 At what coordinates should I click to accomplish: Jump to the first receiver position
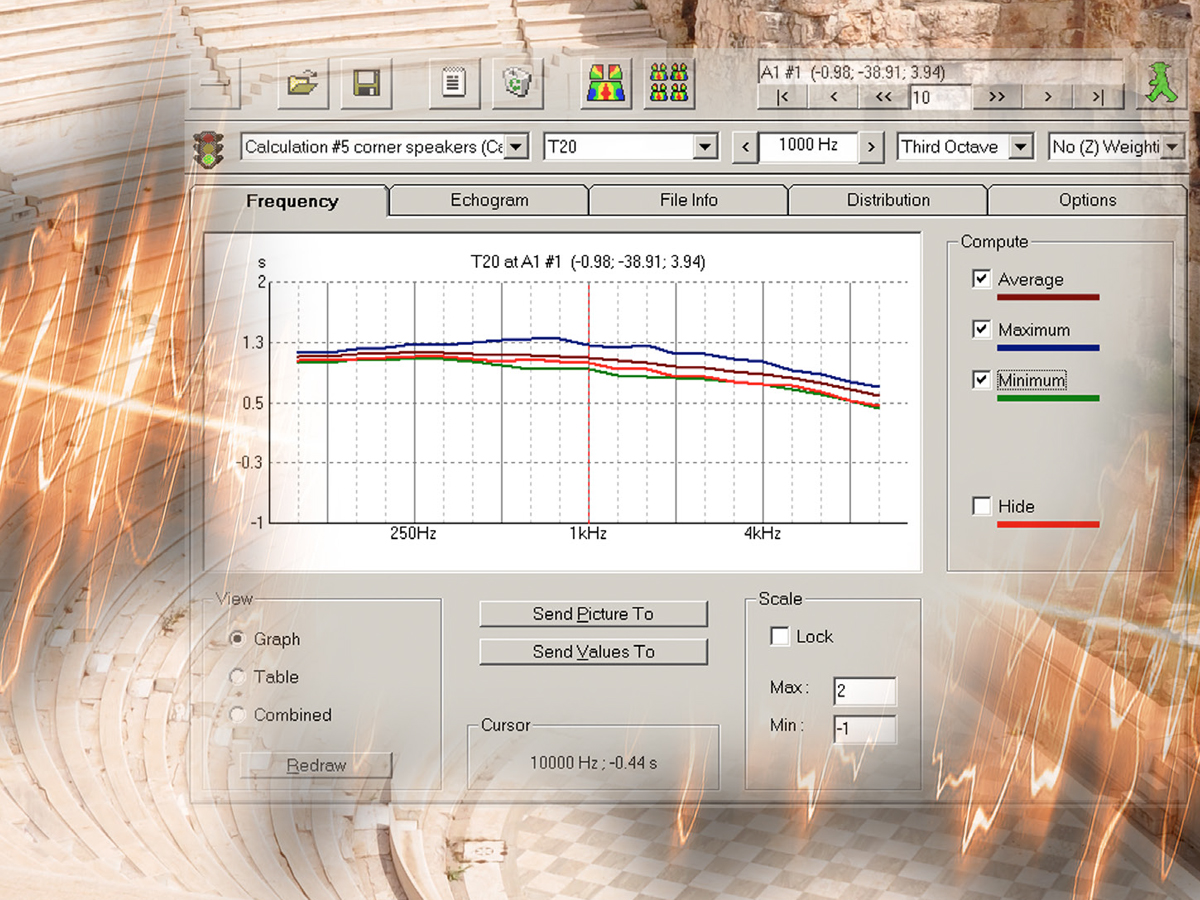tap(783, 97)
